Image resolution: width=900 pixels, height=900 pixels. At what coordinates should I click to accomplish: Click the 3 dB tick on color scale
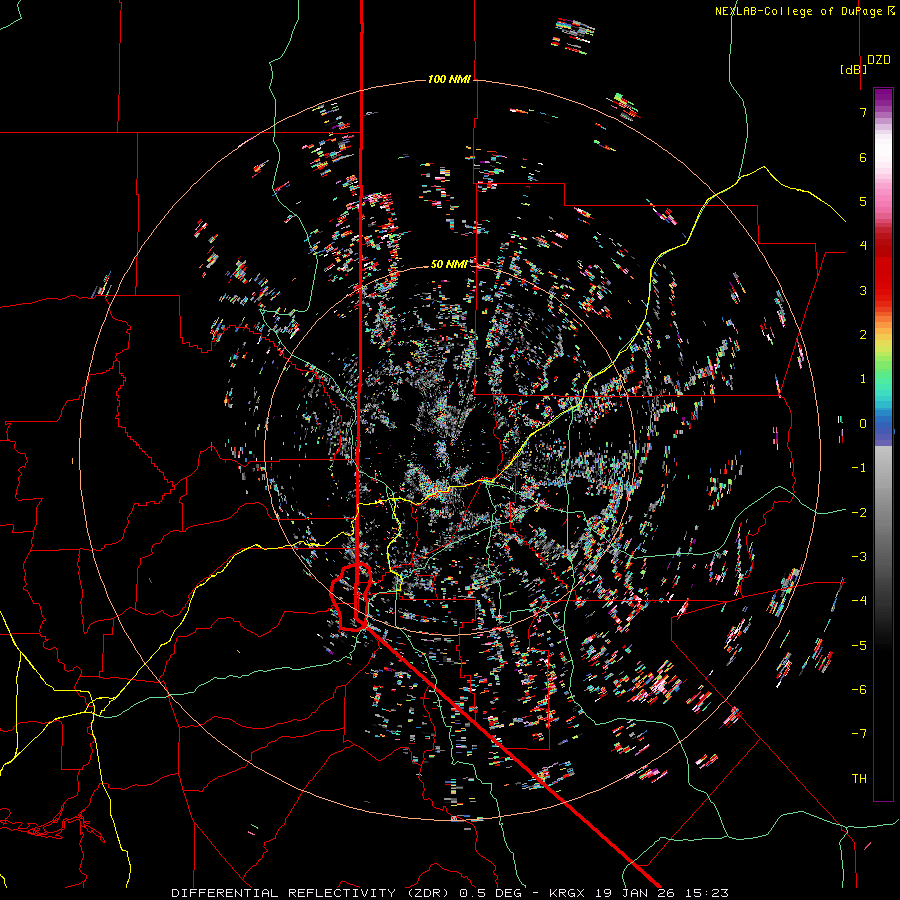click(x=863, y=290)
